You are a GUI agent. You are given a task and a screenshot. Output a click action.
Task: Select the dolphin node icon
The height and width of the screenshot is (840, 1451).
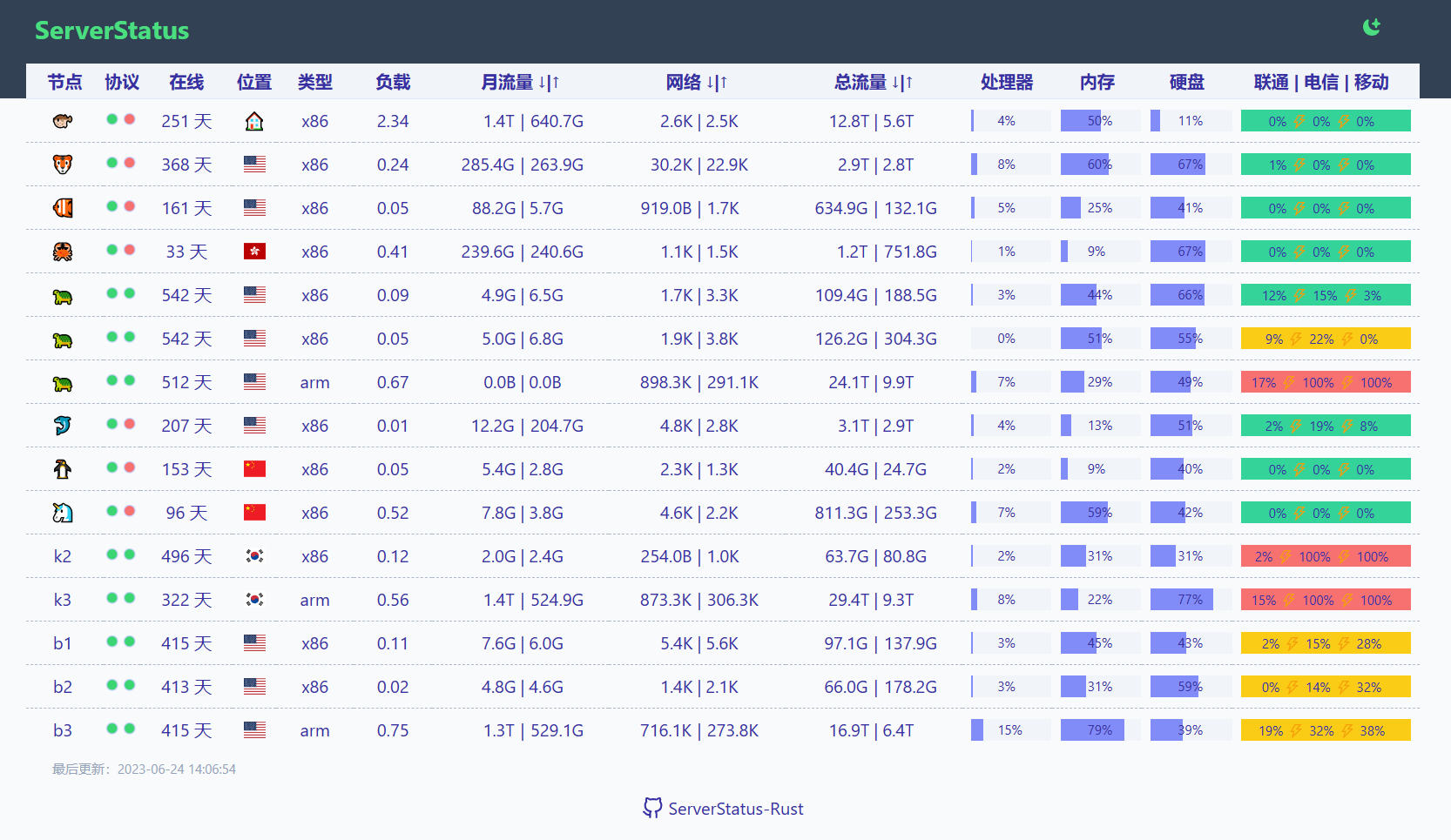click(63, 426)
